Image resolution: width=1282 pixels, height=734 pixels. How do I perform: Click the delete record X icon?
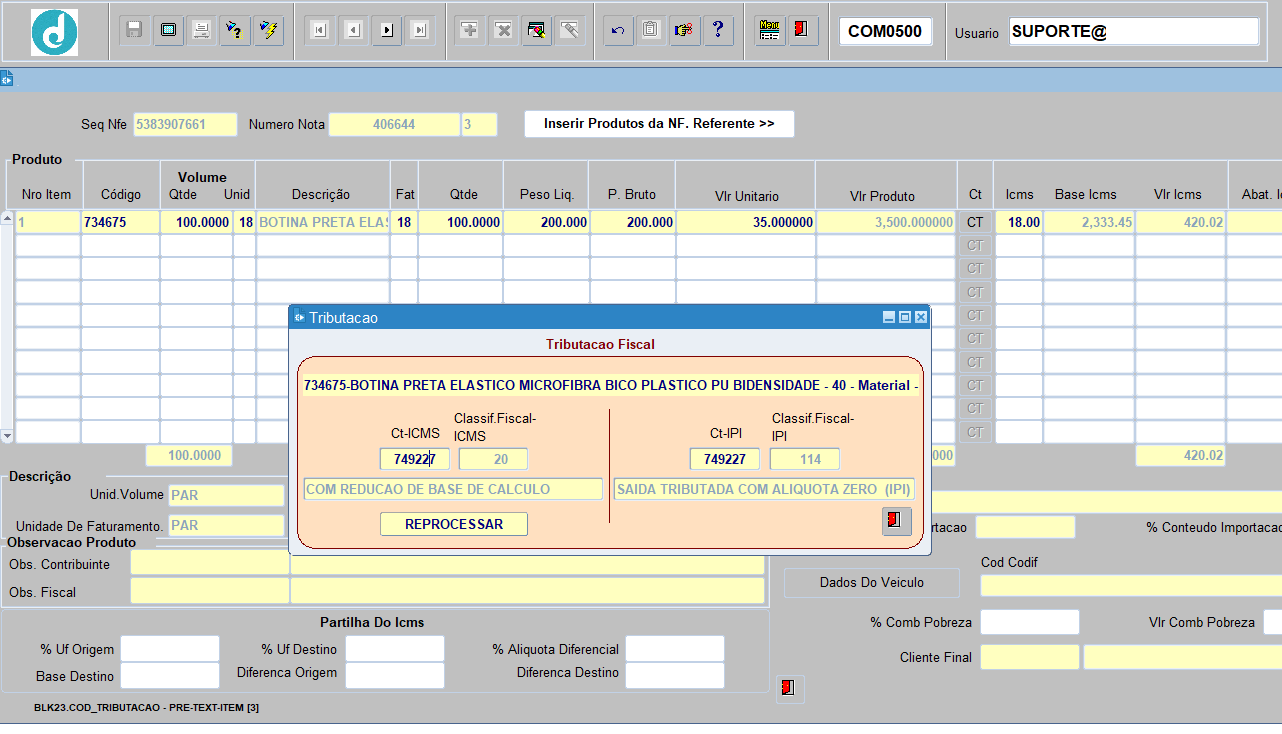[503, 30]
